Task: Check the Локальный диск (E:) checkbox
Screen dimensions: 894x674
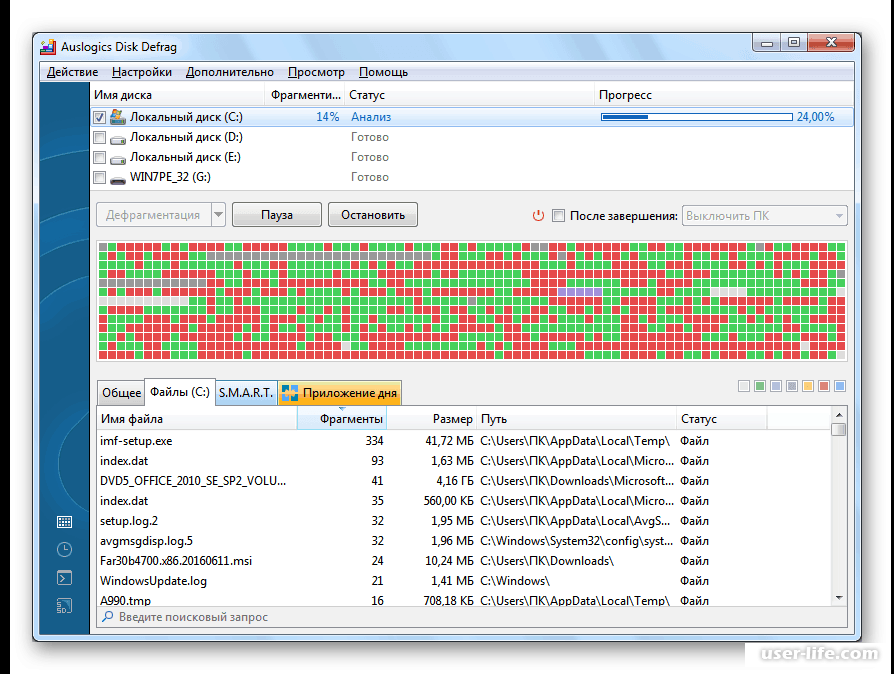Action: click(100, 157)
